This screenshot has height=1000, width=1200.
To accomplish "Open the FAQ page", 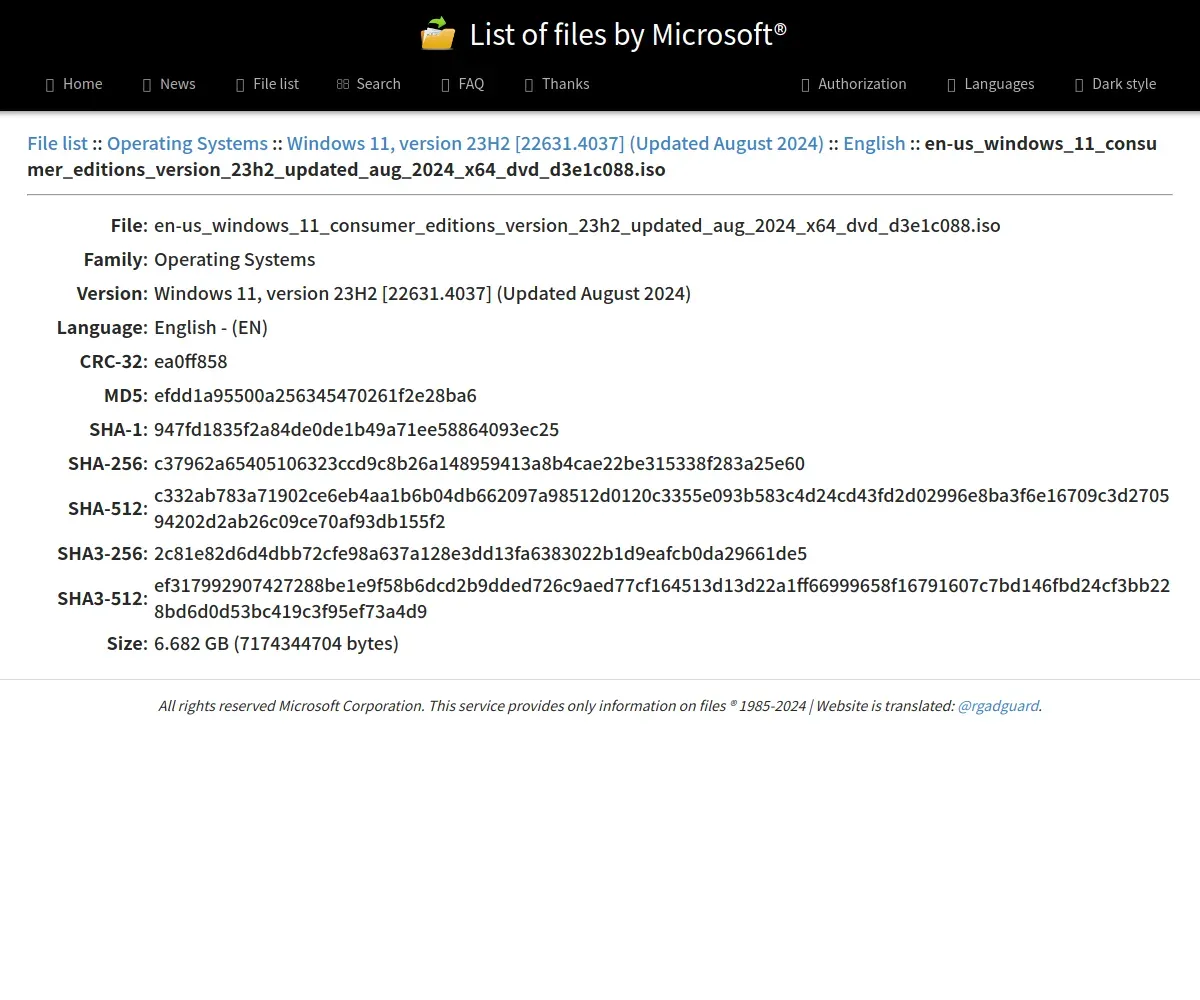I will pos(463,84).
